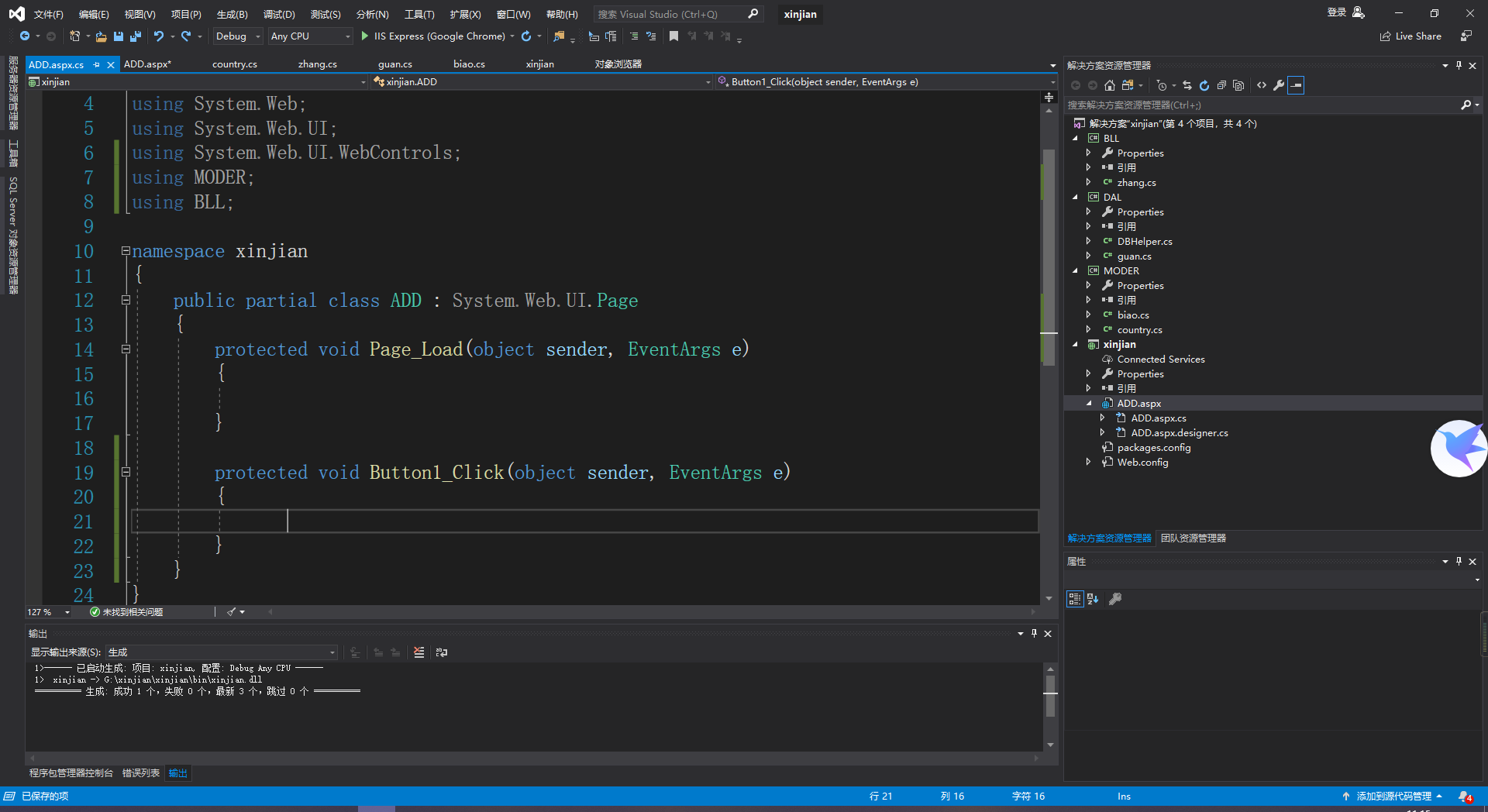Viewport: 1488px width, 812px height.
Task: Collapse the namespace xinjian code block
Action: click(x=126, y=251)
